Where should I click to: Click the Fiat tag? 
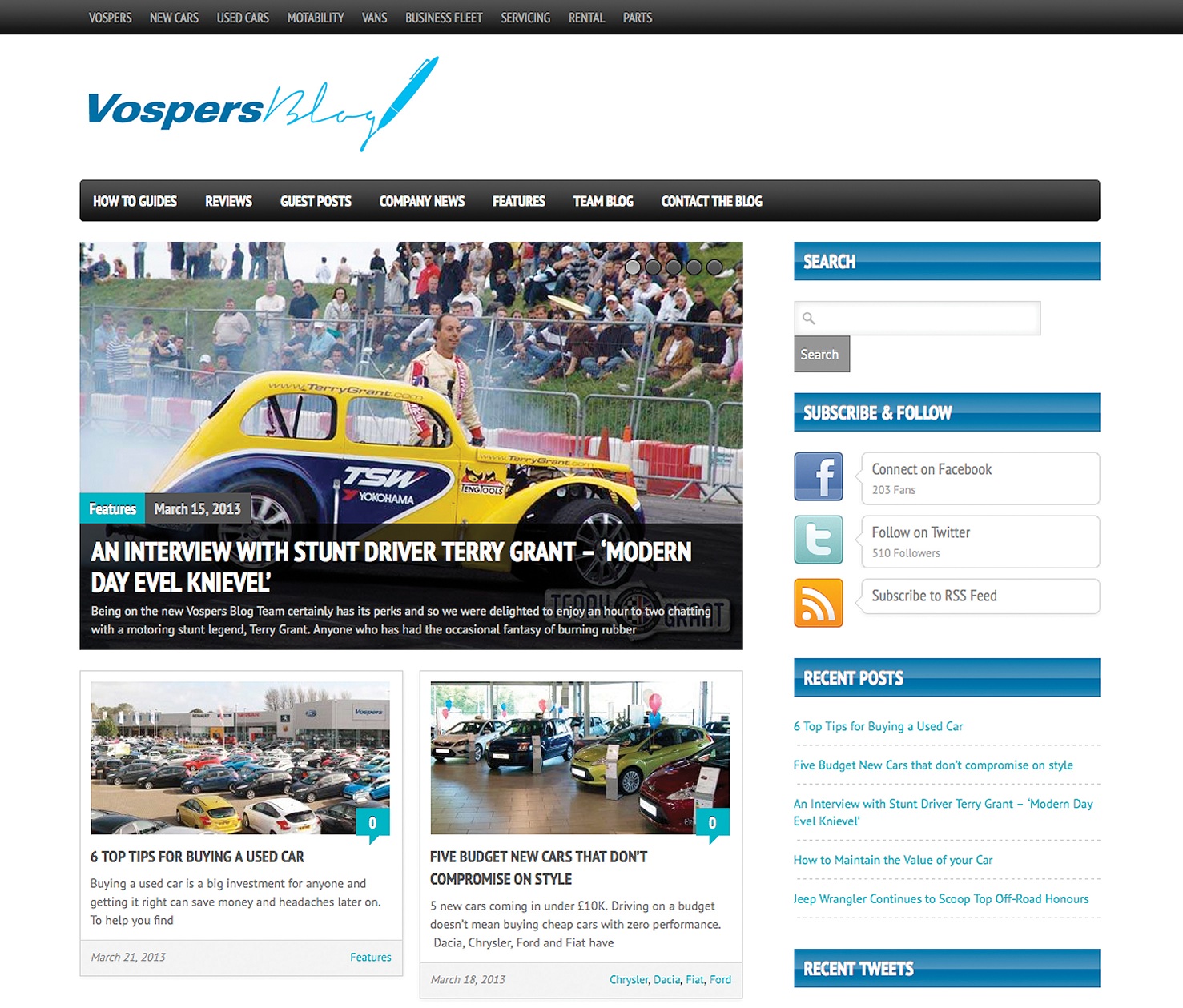(694, 979)
